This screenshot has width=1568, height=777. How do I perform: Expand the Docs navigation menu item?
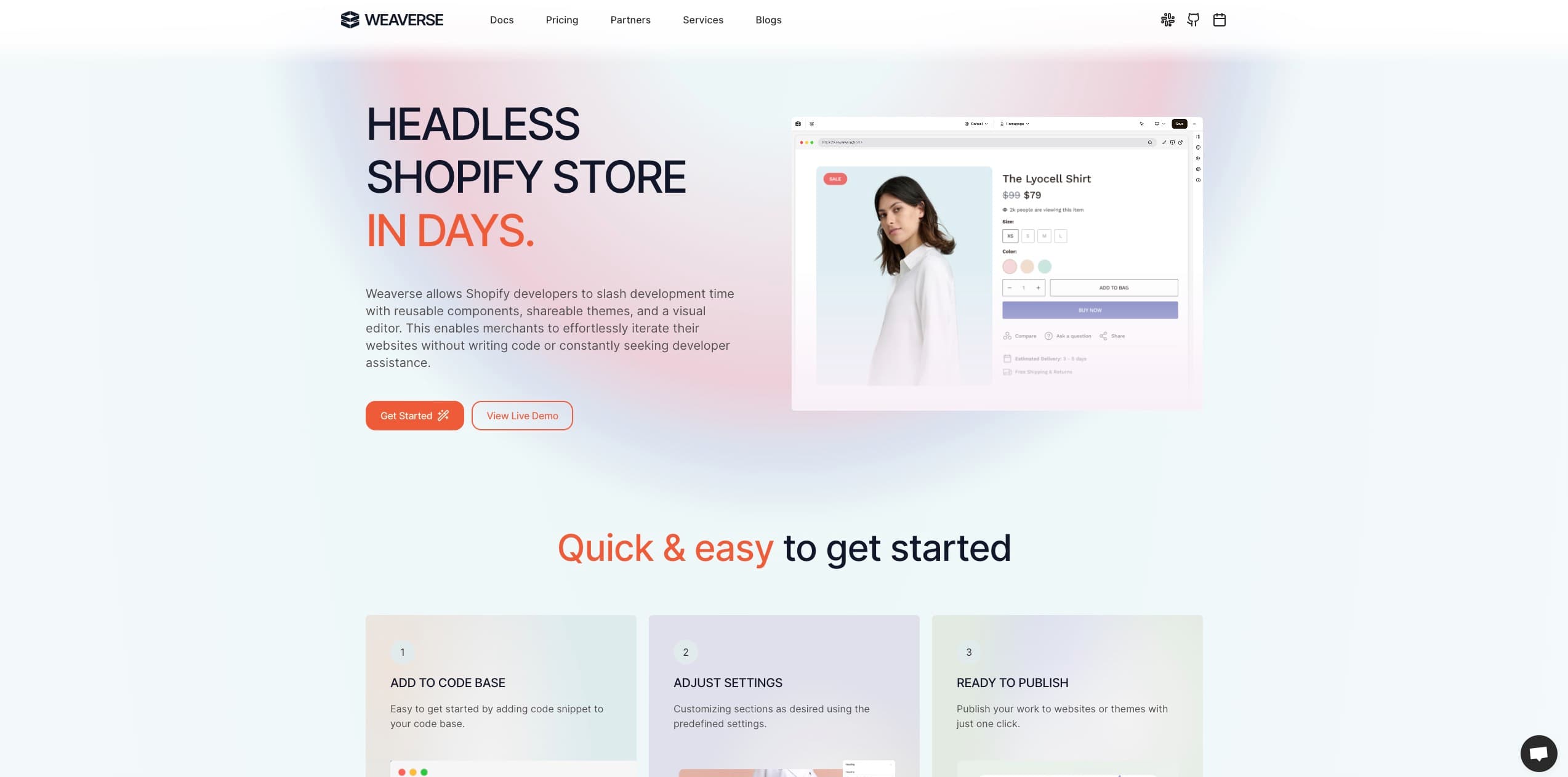[x=501, y=20]
